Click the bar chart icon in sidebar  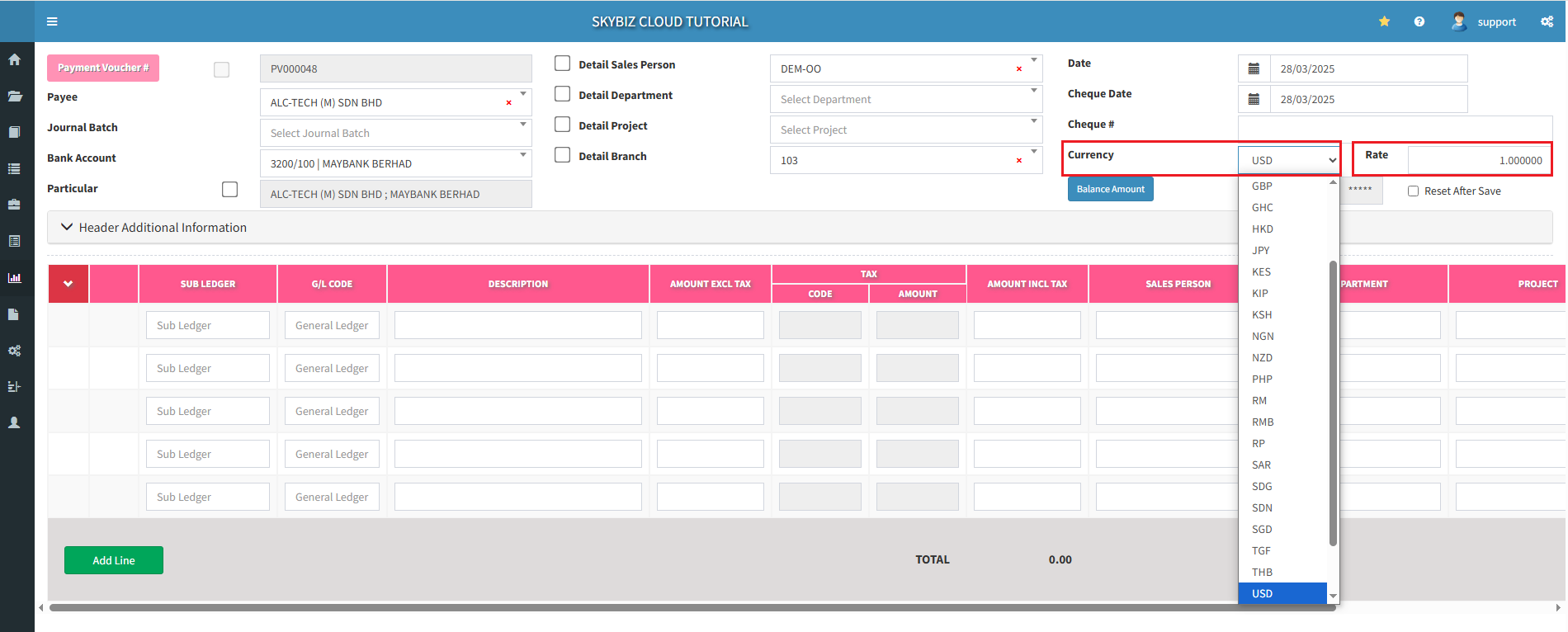(15, 278)
